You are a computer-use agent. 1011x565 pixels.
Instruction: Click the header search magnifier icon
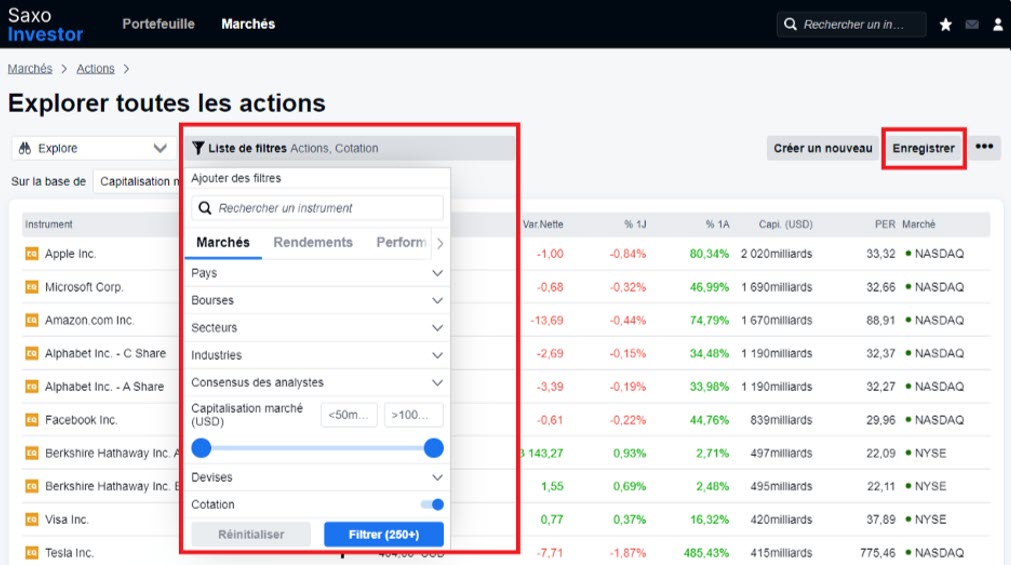[x=790, y=25]
